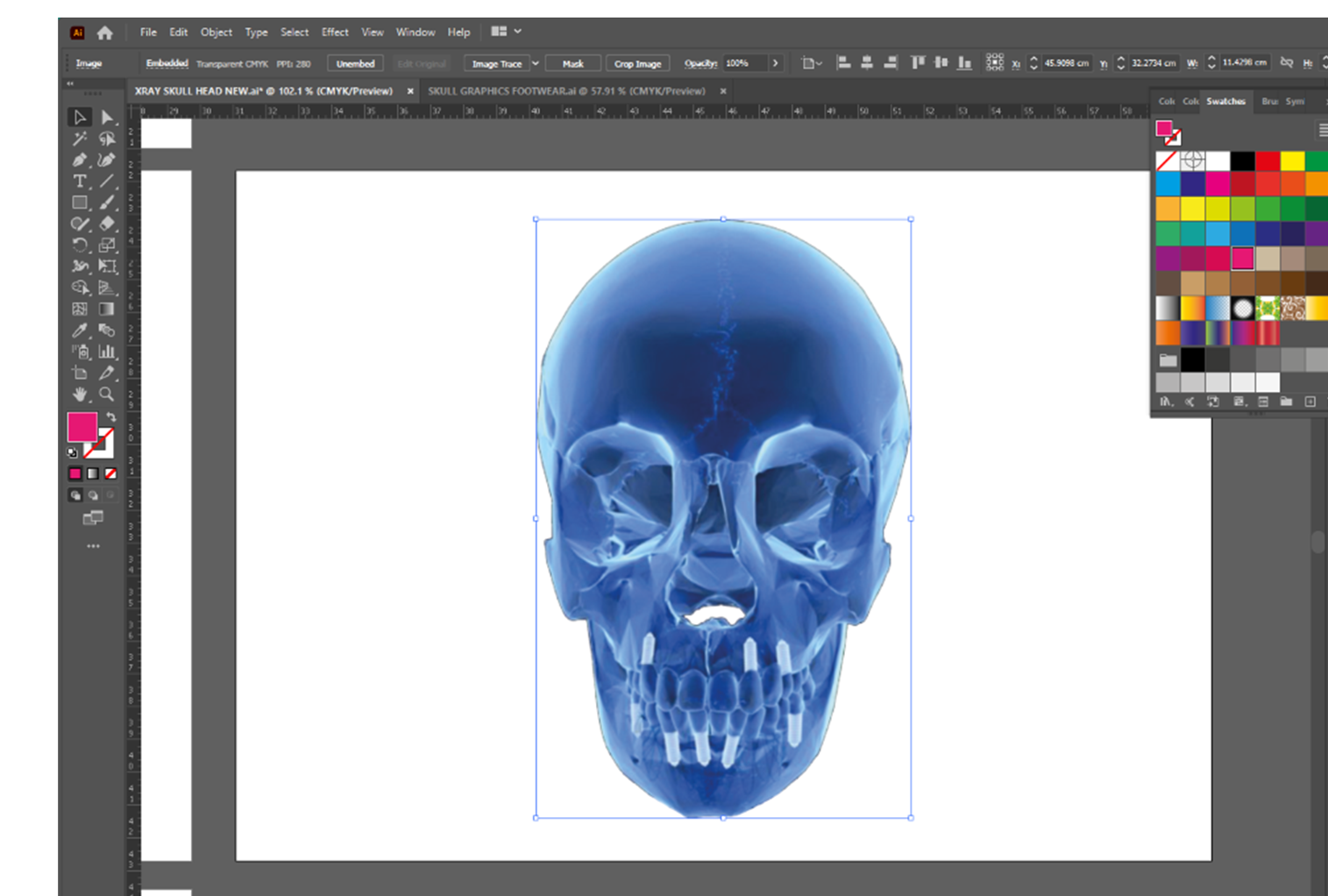Pick the Type tool in the toolbar
The height and width of the screenshot is (896, 1328).
[80, 181]
